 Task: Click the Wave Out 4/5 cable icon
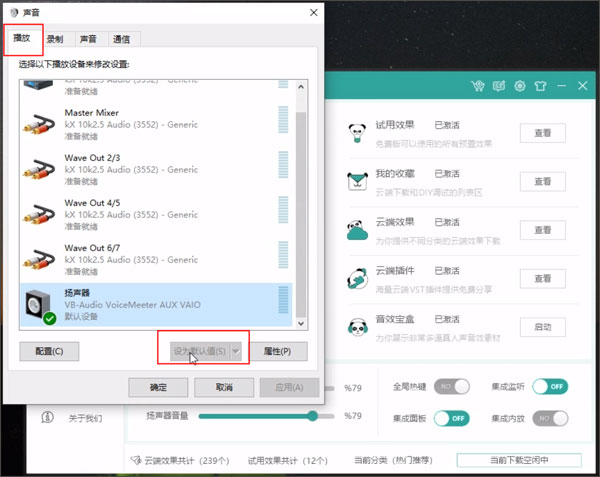(x=39, y=215)
